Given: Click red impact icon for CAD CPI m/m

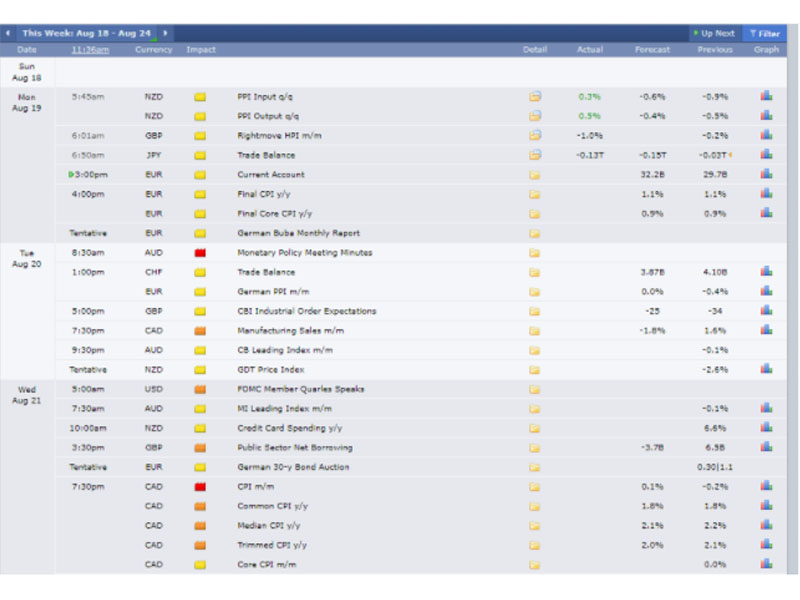Looking at the screenshot, I should pyautogui.click(x=200, y=486).
